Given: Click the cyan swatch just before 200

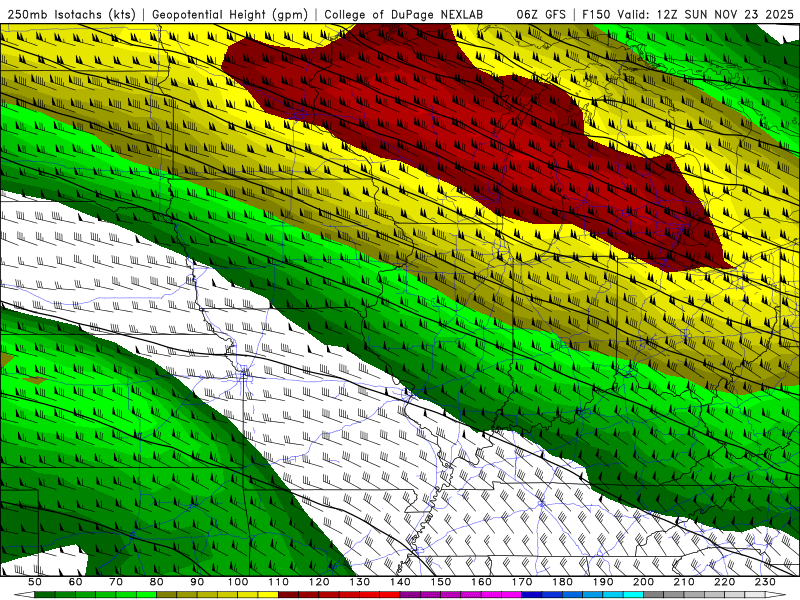Looking at the screenshot, I should pos(633,594).
